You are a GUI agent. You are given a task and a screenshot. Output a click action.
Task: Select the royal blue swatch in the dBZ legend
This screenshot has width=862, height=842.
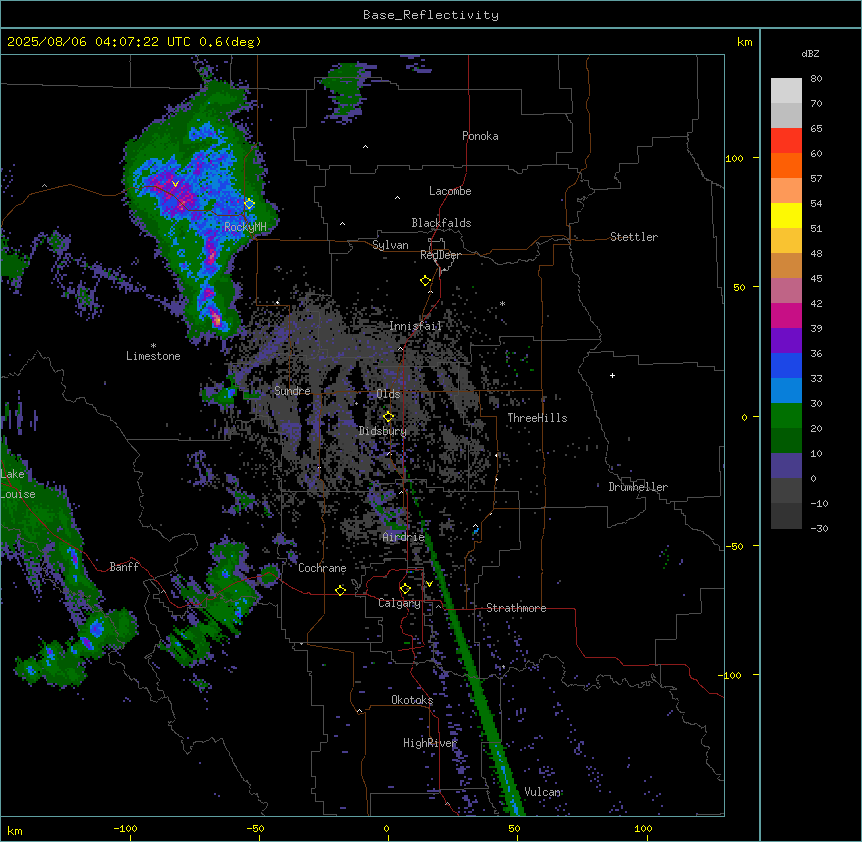pos(786,365)
